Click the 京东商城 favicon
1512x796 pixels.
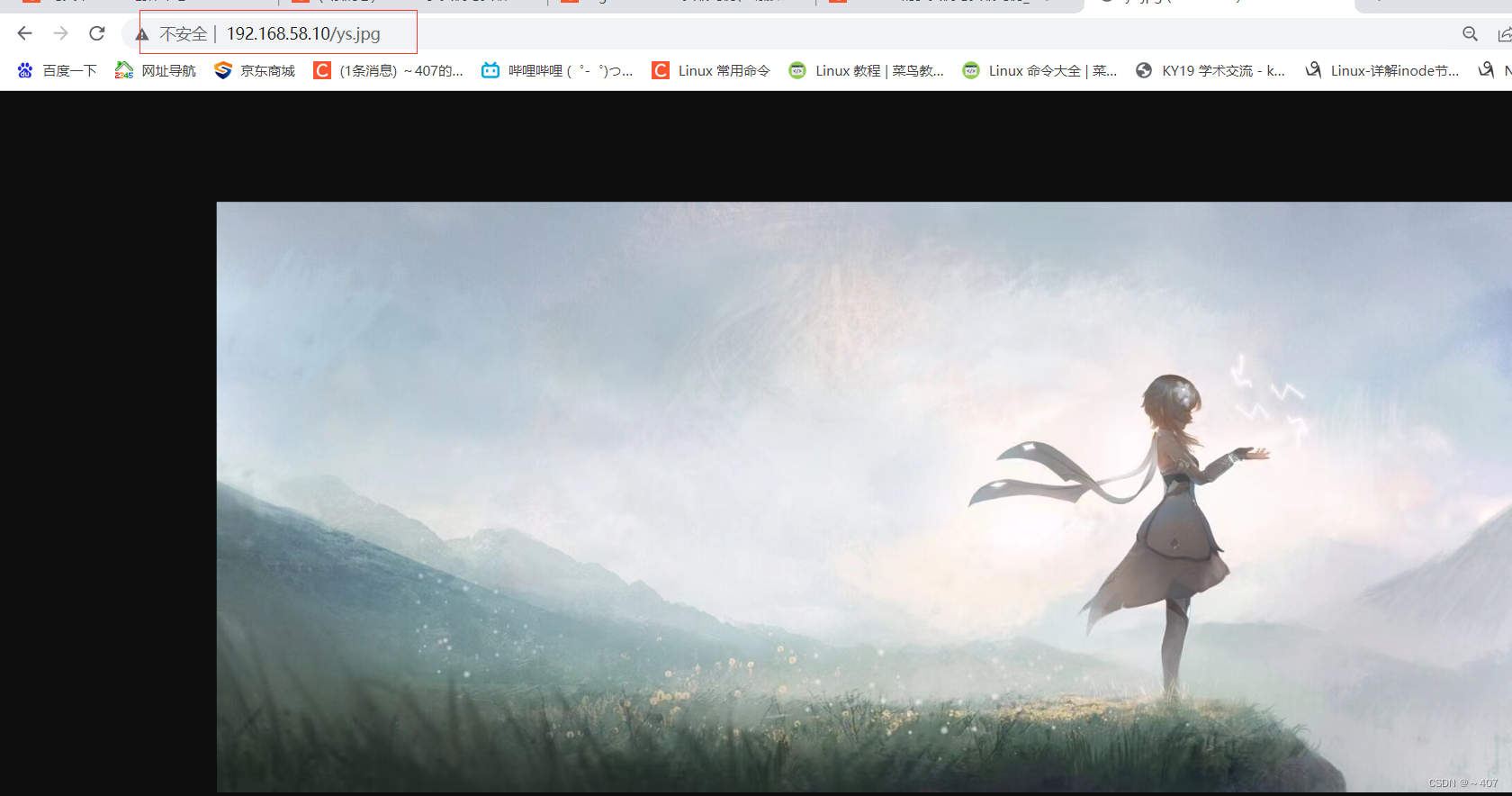coord(223,70)
